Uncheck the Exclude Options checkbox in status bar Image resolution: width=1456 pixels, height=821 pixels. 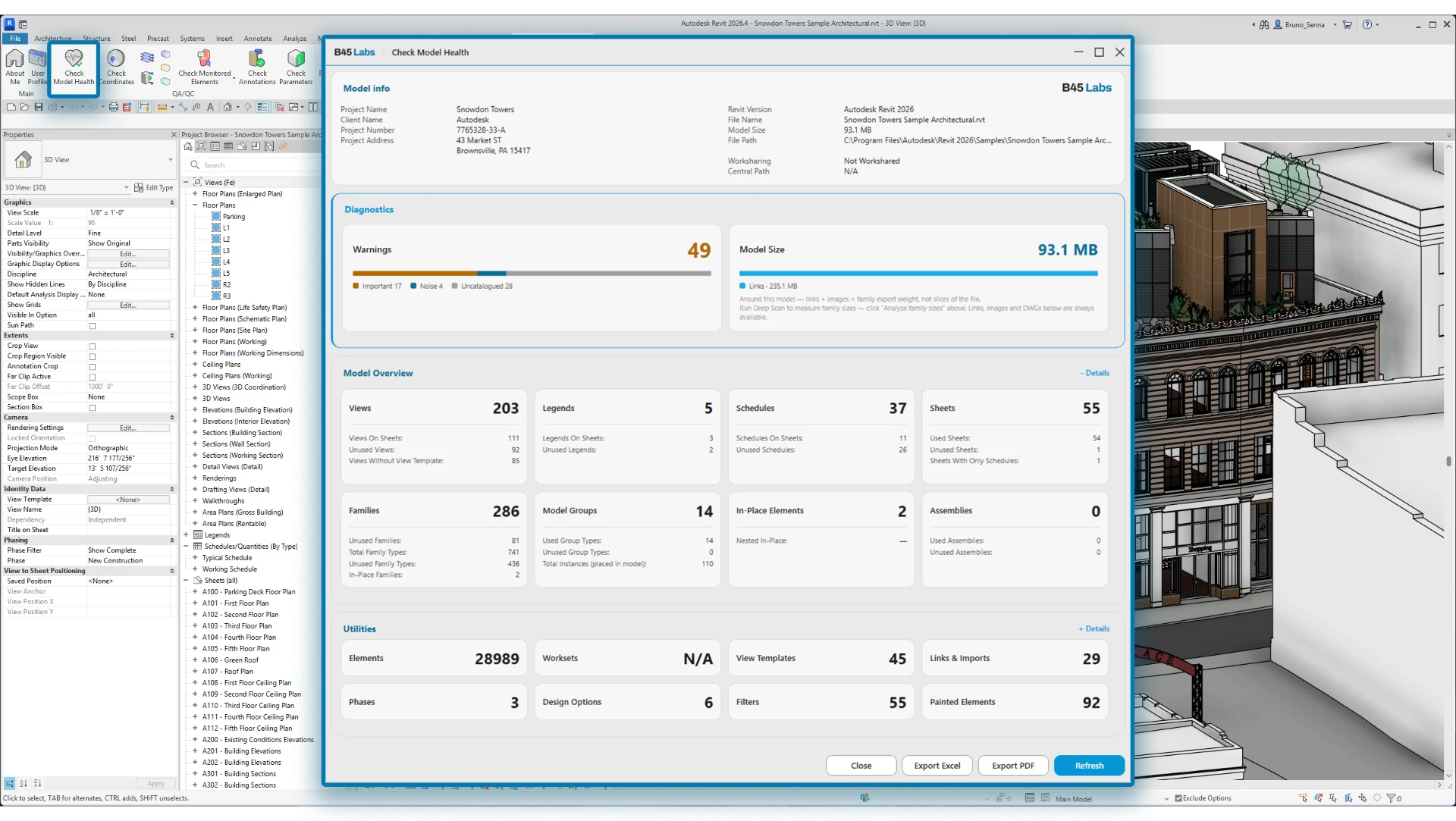[x=1178, y=798]
